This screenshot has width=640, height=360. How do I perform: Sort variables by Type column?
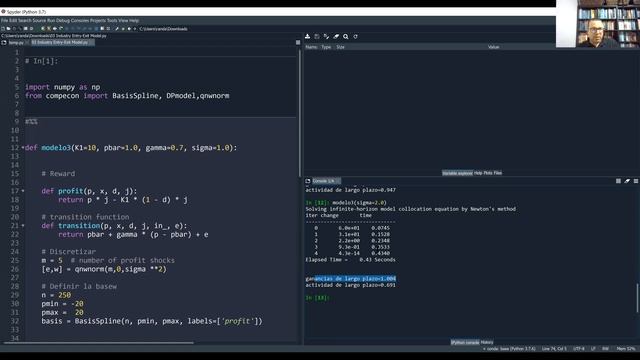point(326,47)
